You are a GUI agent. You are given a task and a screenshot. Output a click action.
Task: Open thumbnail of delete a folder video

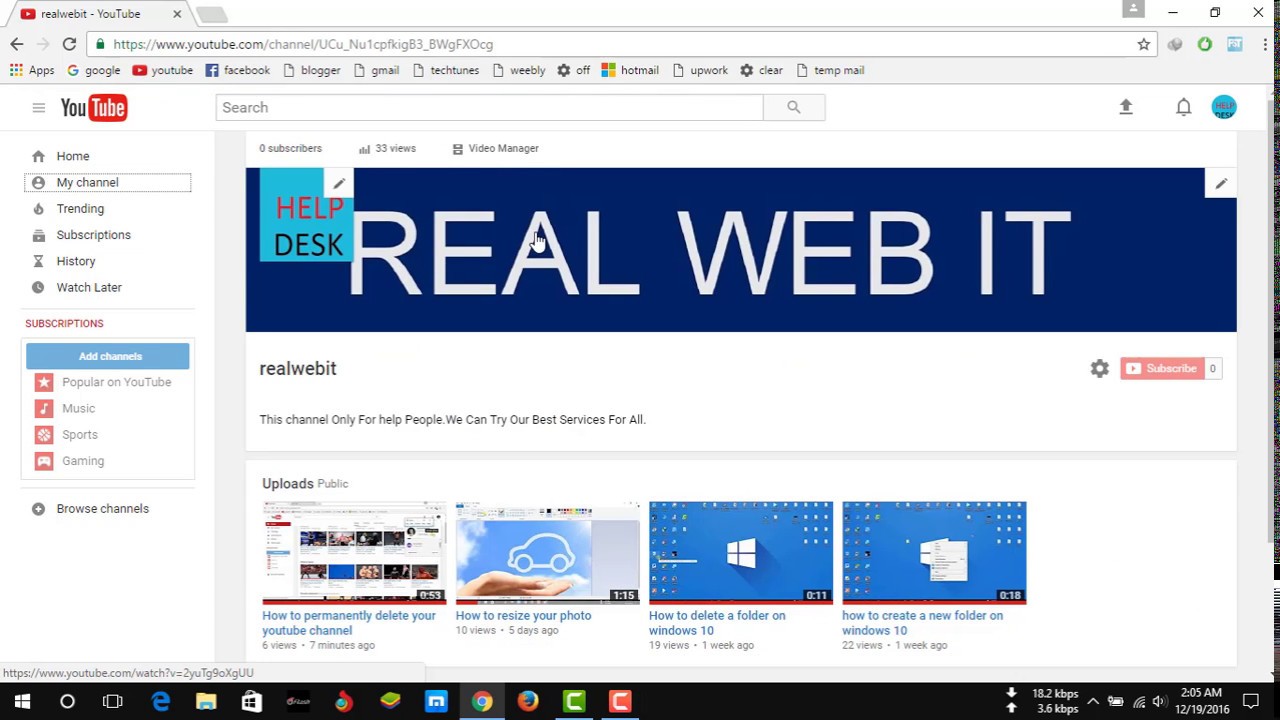pyautogui.click(x=741, y=553)
